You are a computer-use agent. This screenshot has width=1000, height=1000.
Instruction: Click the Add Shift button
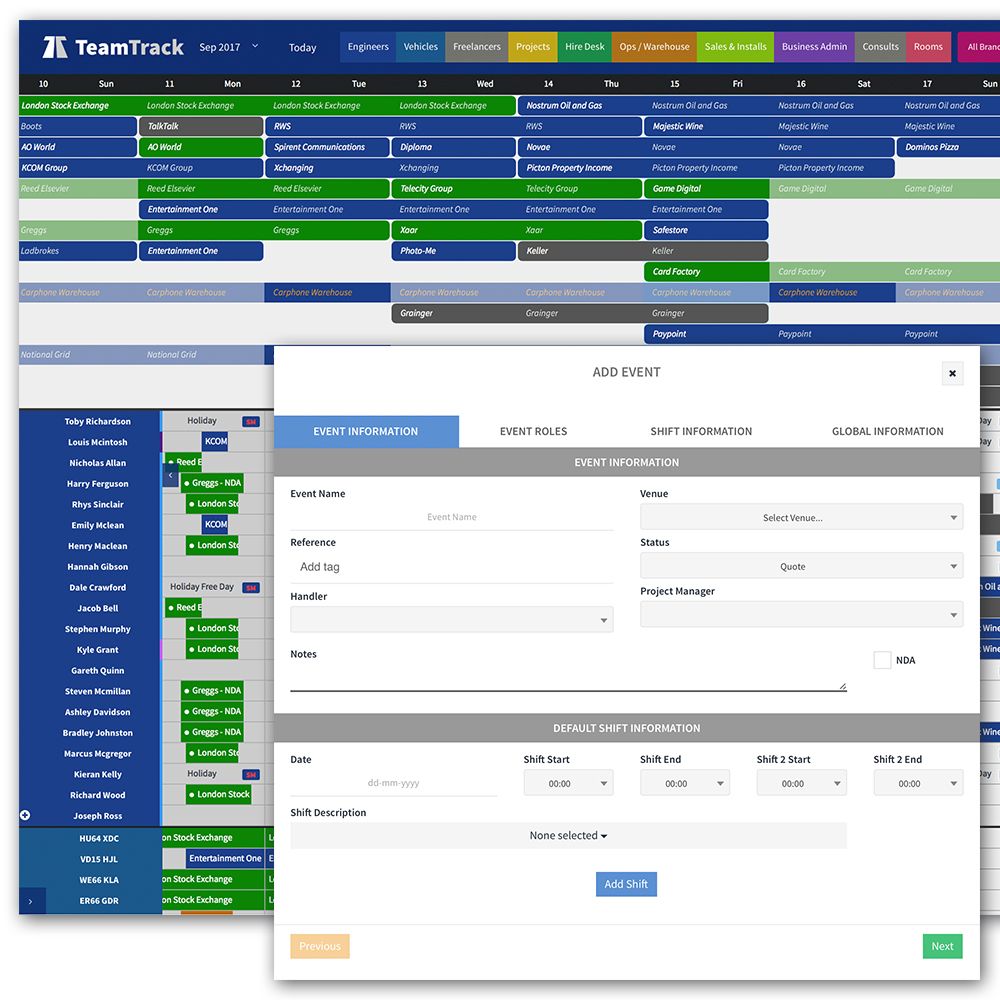coord(626,884)
